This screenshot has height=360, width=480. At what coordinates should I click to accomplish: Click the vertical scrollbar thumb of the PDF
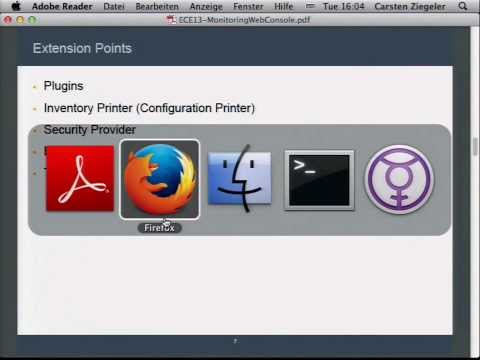point(475,146)
